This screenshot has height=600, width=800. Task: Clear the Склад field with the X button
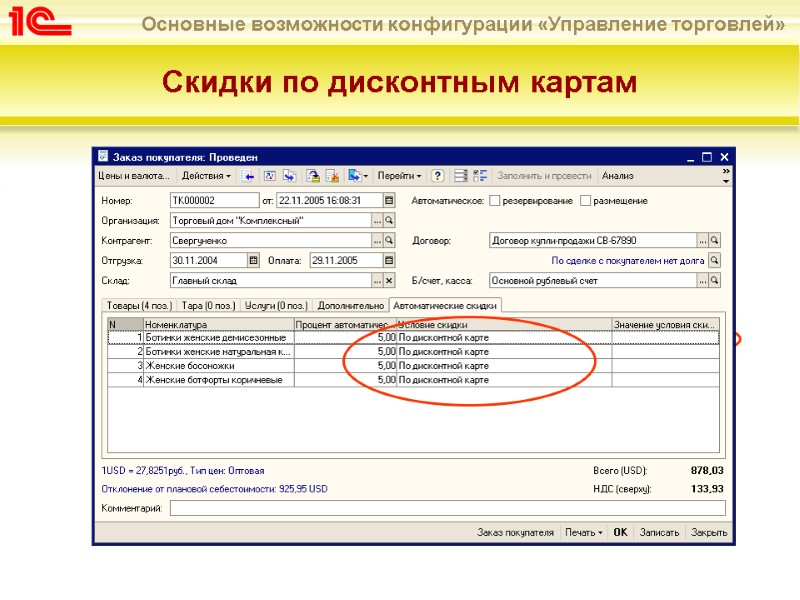[x=389, y=280]
